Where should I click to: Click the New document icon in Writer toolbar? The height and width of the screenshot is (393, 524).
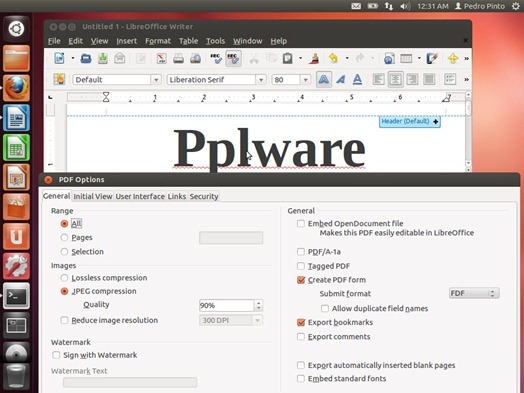[x=59, y=58]
